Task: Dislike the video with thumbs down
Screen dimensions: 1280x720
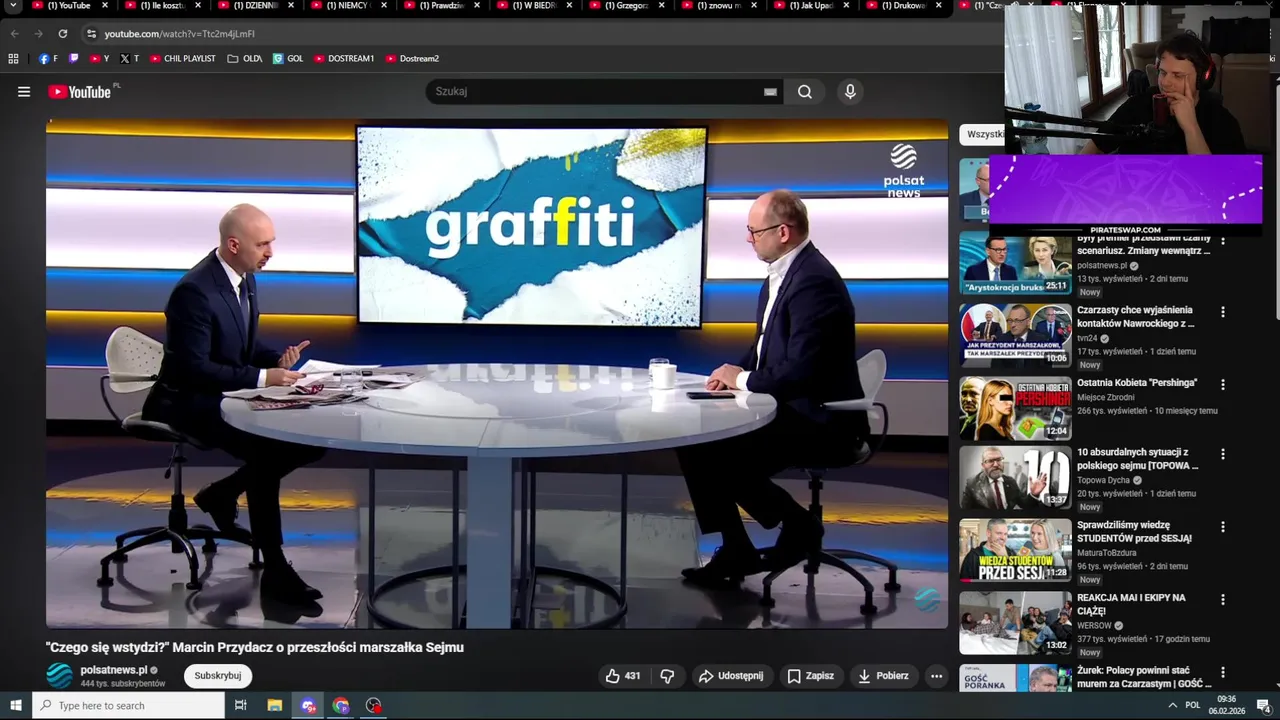Action: coord(667,676)
